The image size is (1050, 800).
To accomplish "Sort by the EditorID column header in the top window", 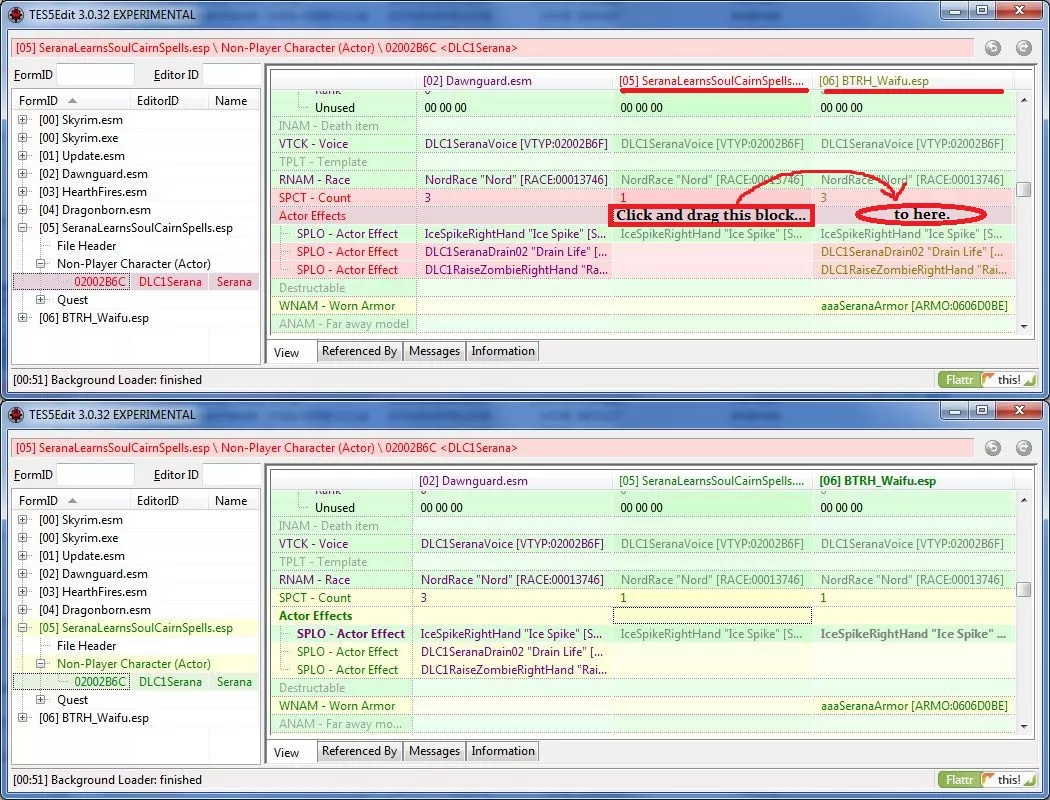I will coord(170,100).
